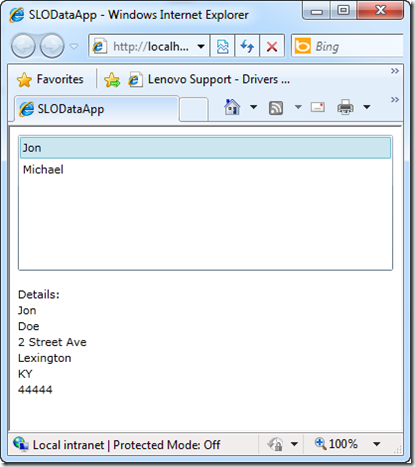Select Michael in the list
The image size is (415, 467).
click(205, 170)
